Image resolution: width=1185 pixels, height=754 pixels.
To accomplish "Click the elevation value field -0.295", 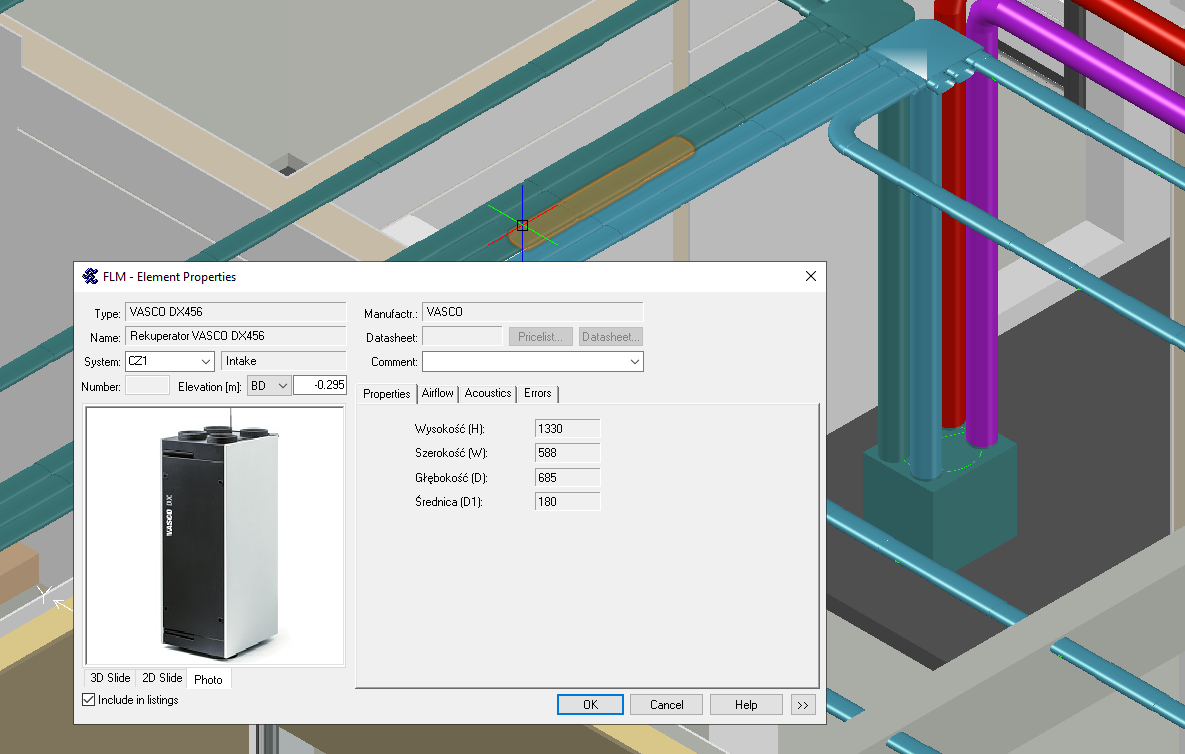I will [319, 386].
